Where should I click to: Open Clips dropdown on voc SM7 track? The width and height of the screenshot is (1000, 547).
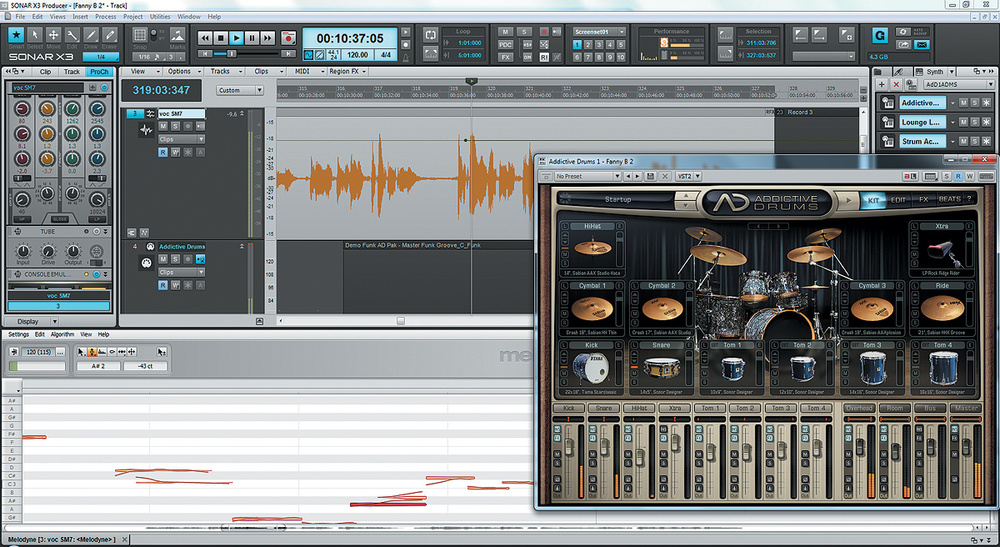coord(181,139)
